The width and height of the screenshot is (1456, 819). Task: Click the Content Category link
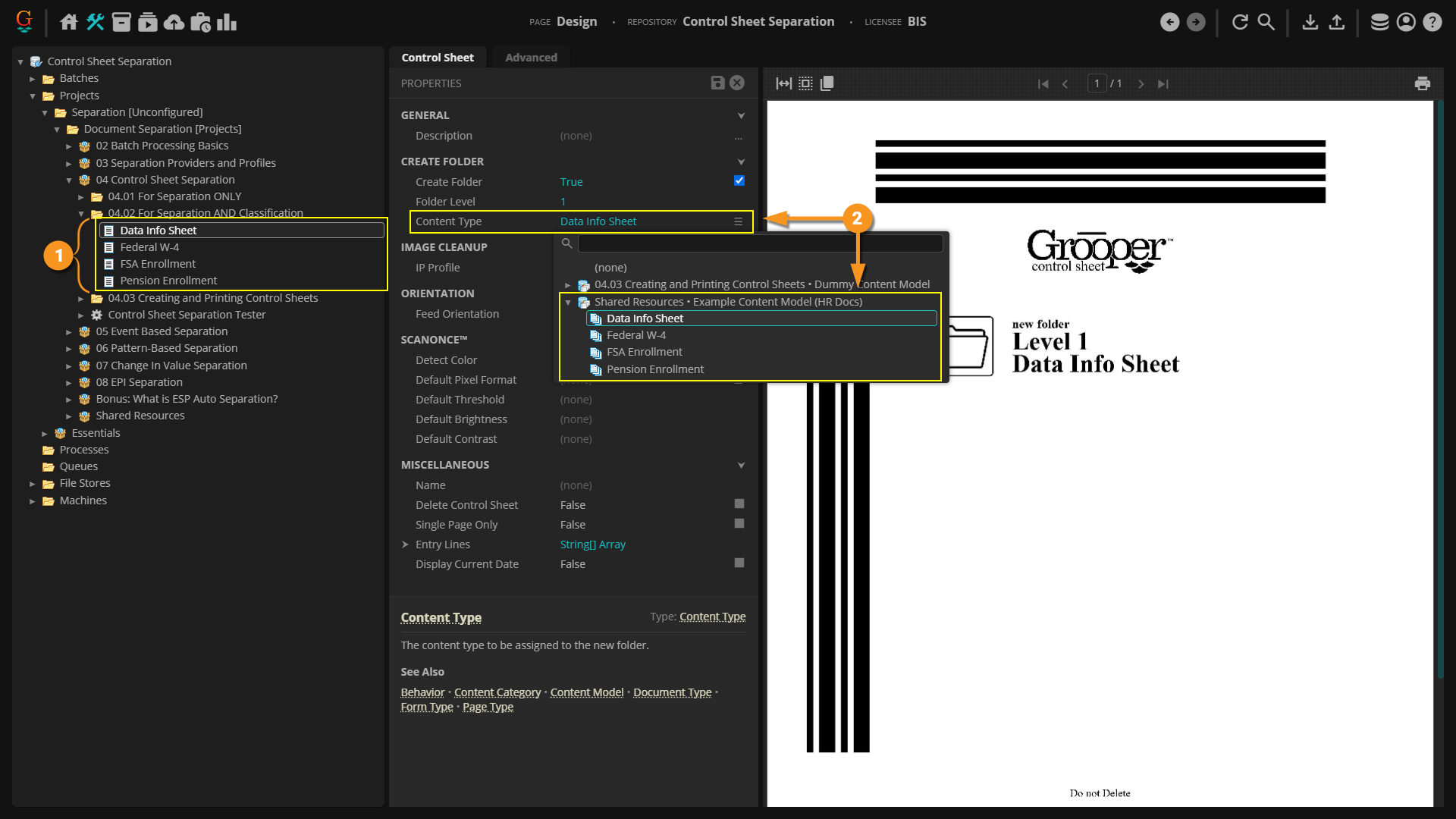[x=497, y=692]
